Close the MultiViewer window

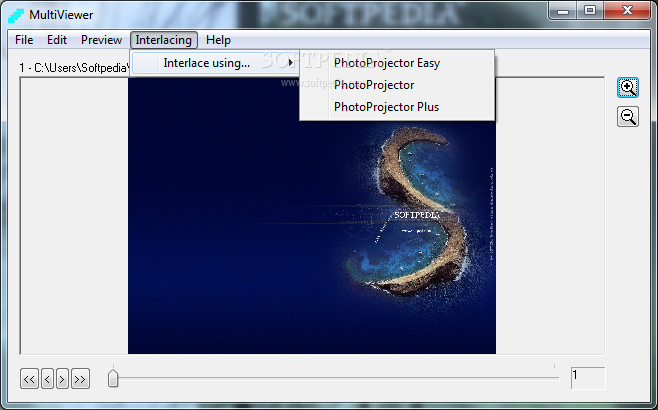coord(628,11)
